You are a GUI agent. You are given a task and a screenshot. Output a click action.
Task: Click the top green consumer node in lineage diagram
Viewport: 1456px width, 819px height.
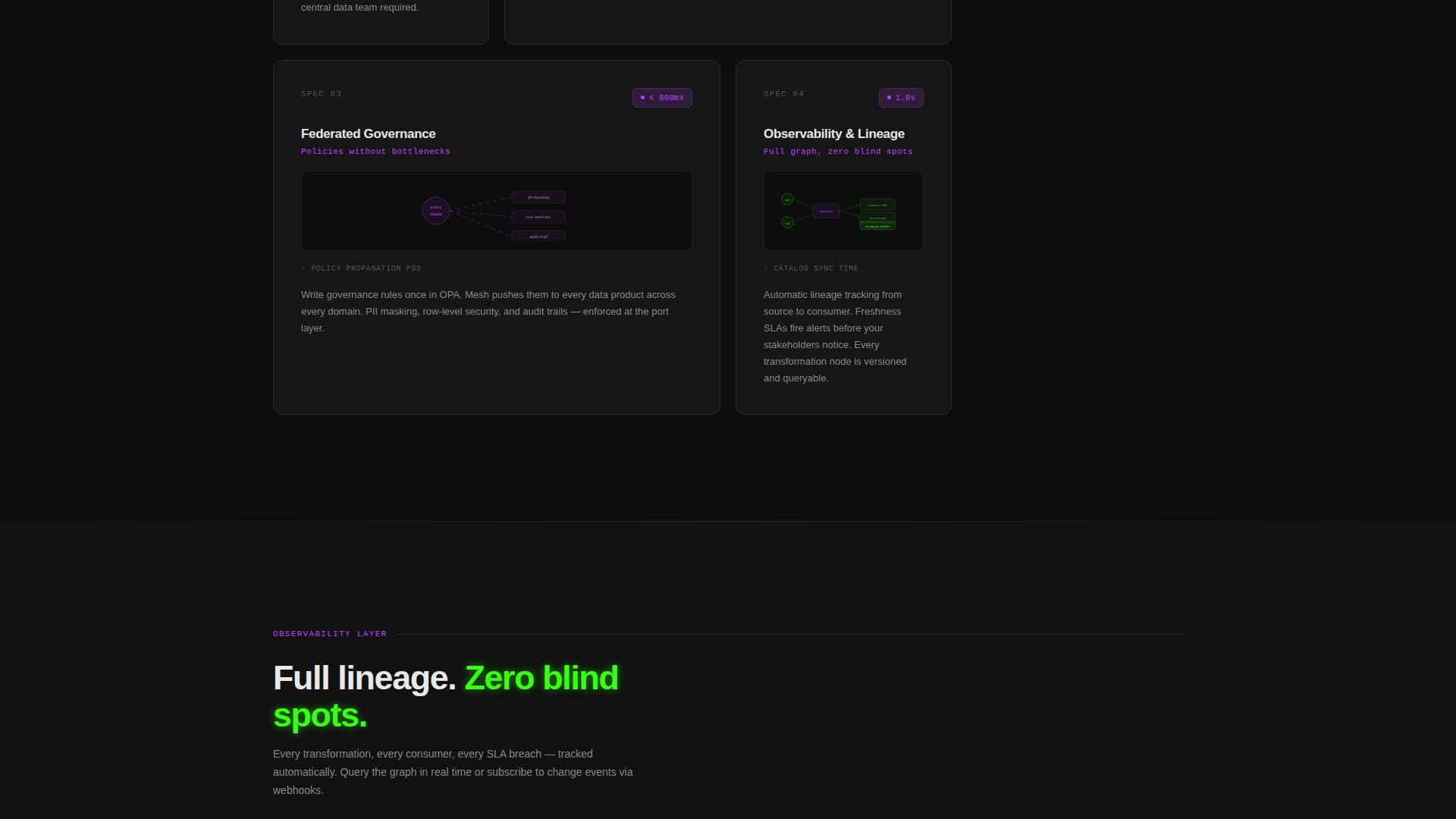(877, 205)
